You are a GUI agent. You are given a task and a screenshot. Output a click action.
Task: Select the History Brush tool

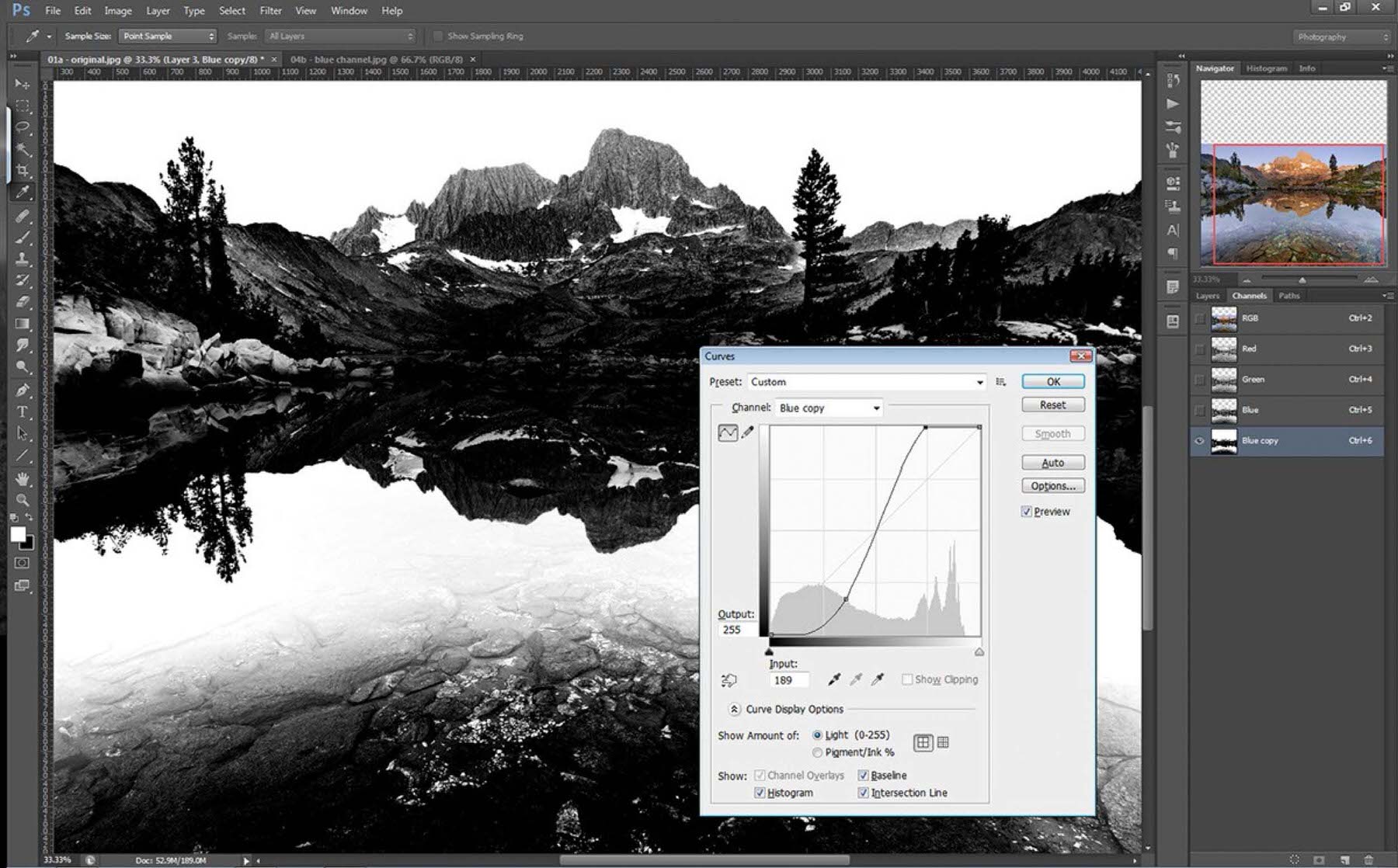coord(22,280)
